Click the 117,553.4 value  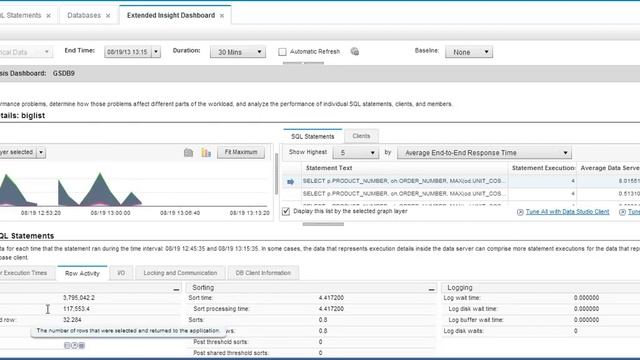[x=76, y=309]
